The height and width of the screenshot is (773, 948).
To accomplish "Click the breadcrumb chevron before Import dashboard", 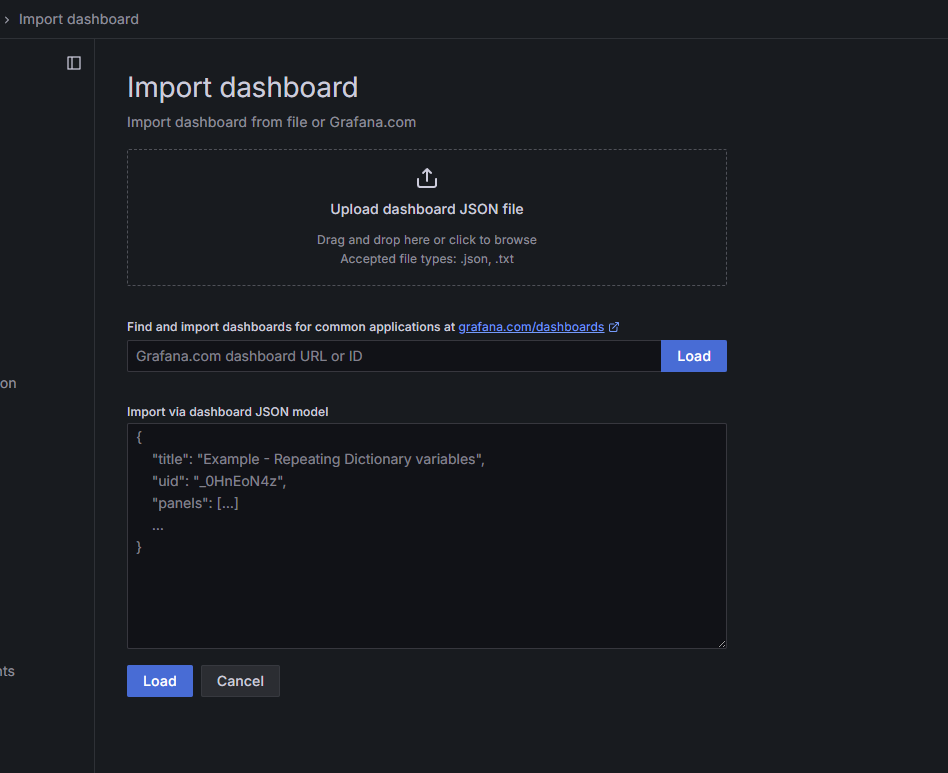I will pos(7,20).
